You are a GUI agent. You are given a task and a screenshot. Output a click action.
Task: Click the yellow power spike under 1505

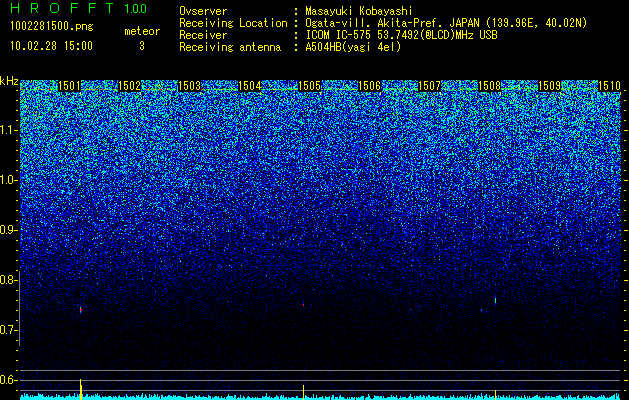pos(303,392)
